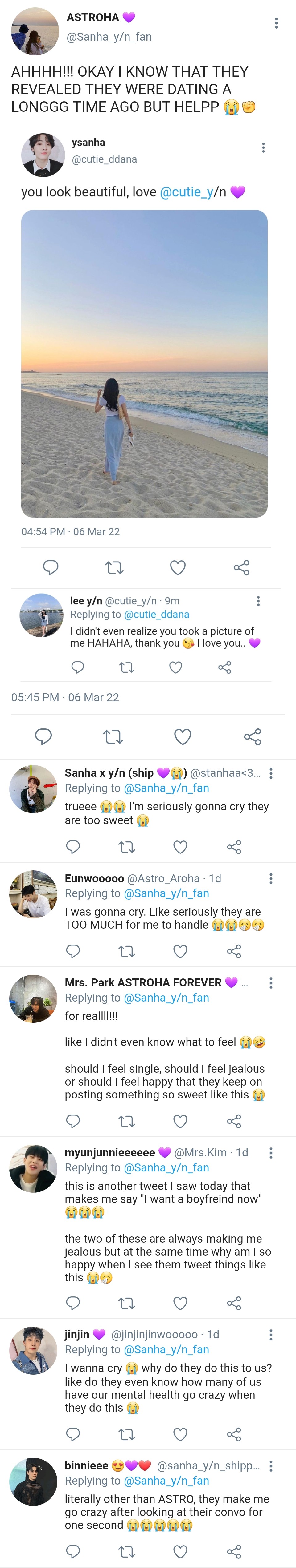Open more options on ASTROHA's main tweet
Screen dimensions: 296x1568
[277, 23]
